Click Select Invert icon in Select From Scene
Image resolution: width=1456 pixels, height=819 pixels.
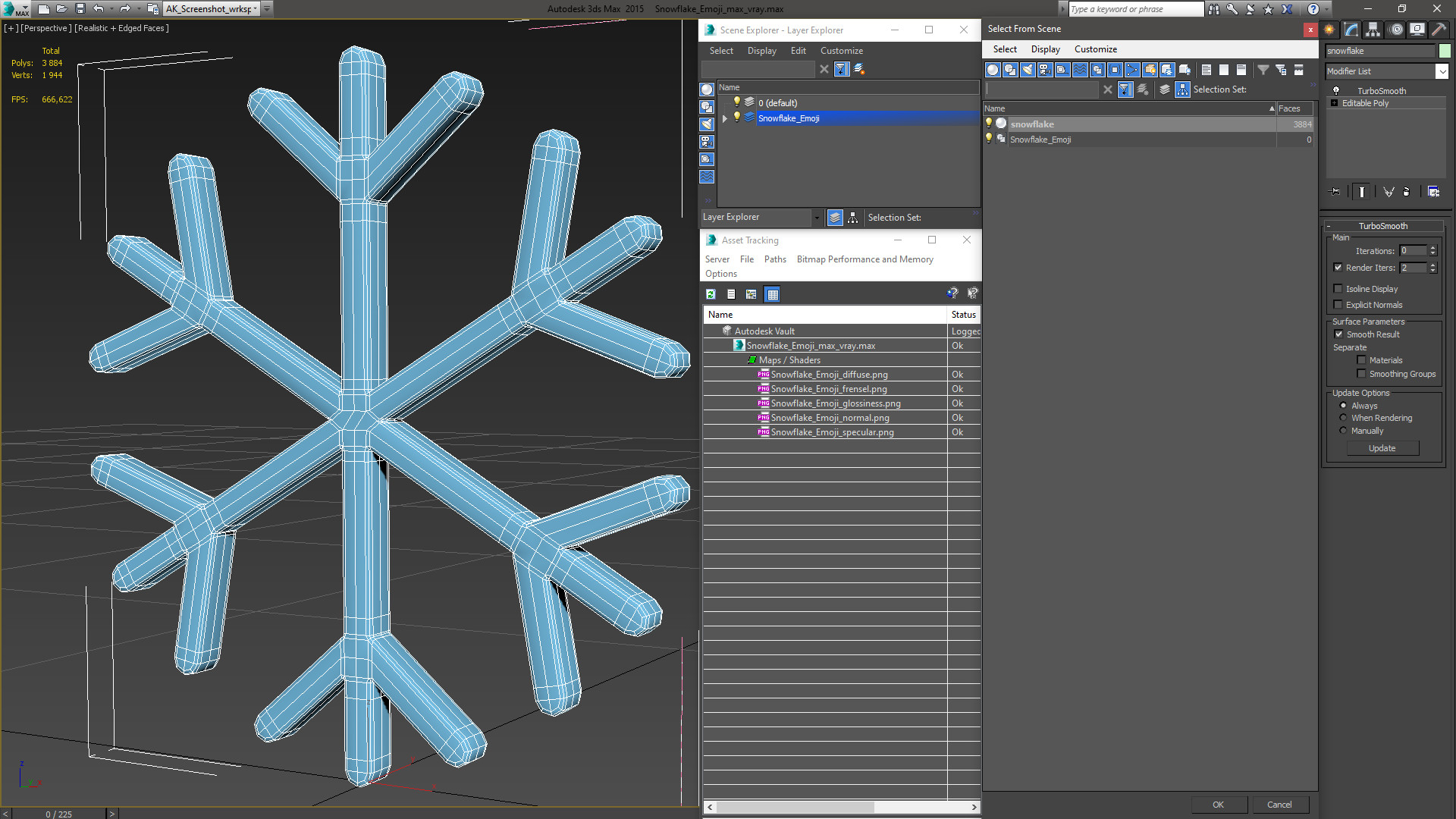coord(1241,70)
